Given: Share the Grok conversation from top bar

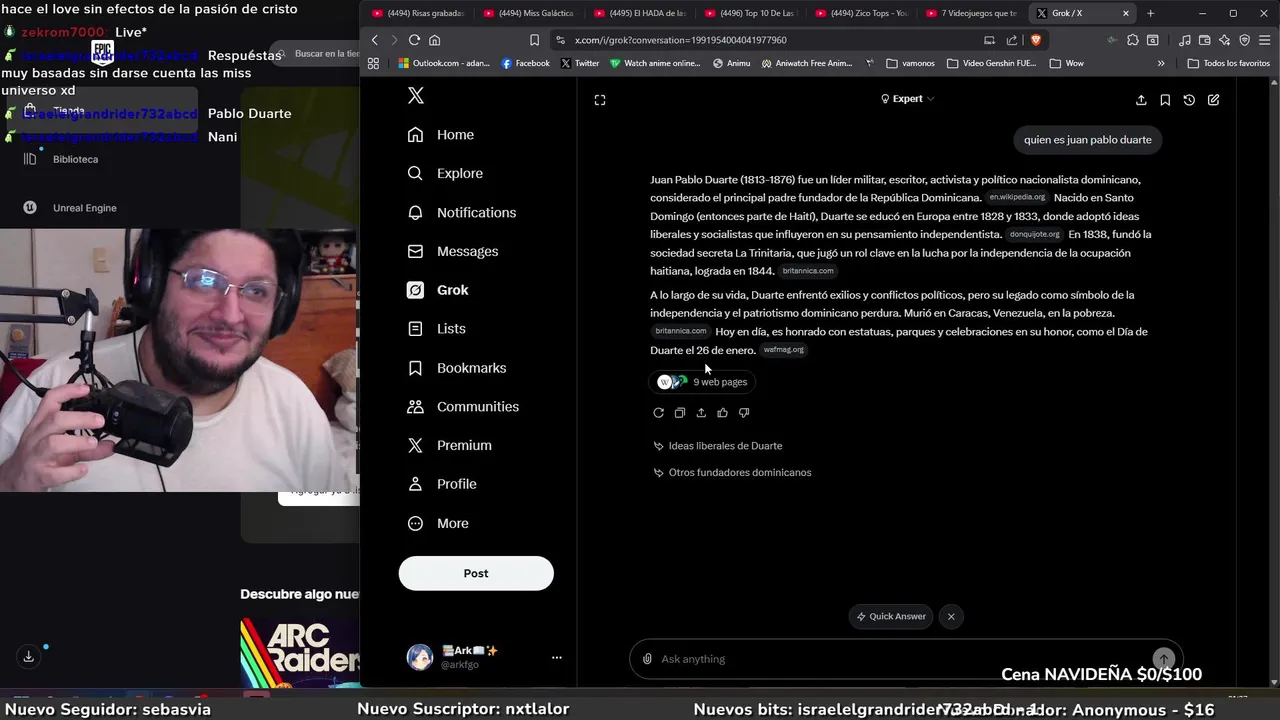Looking at the screenshot, I should 1141,100.
